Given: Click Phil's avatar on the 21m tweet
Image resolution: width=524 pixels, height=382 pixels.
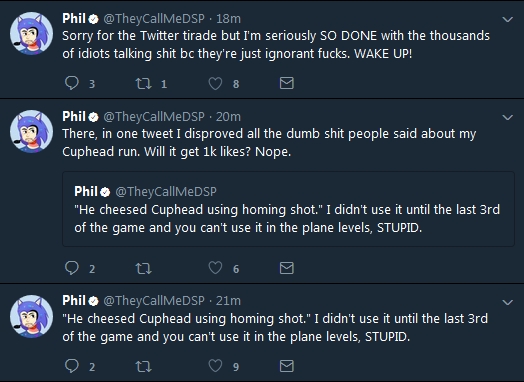Looking at the screenshot, I should 31,316.
